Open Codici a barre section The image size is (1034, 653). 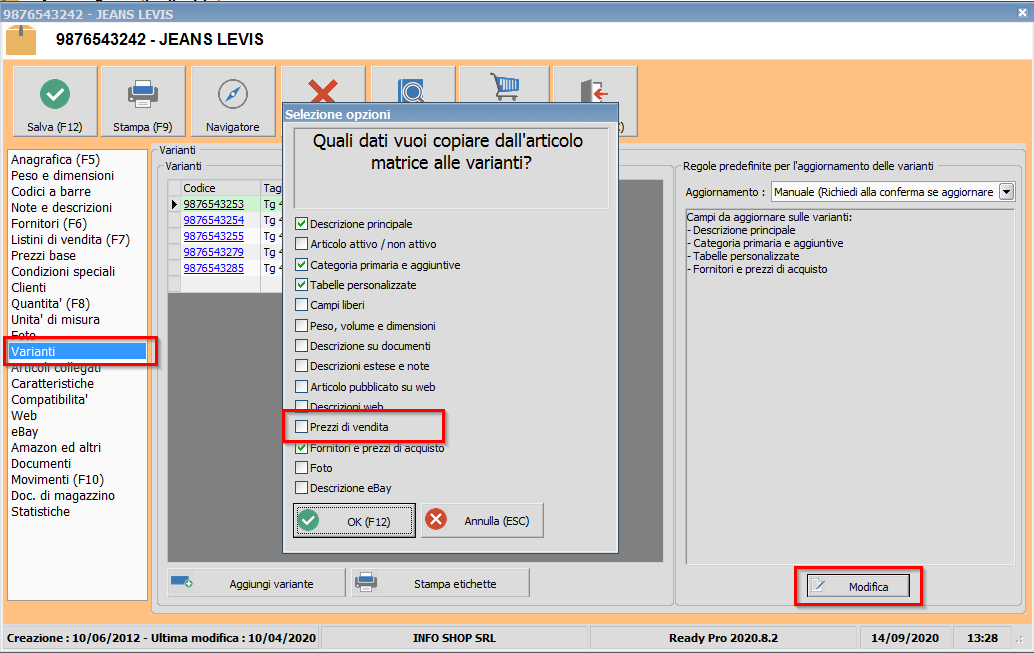51,191
